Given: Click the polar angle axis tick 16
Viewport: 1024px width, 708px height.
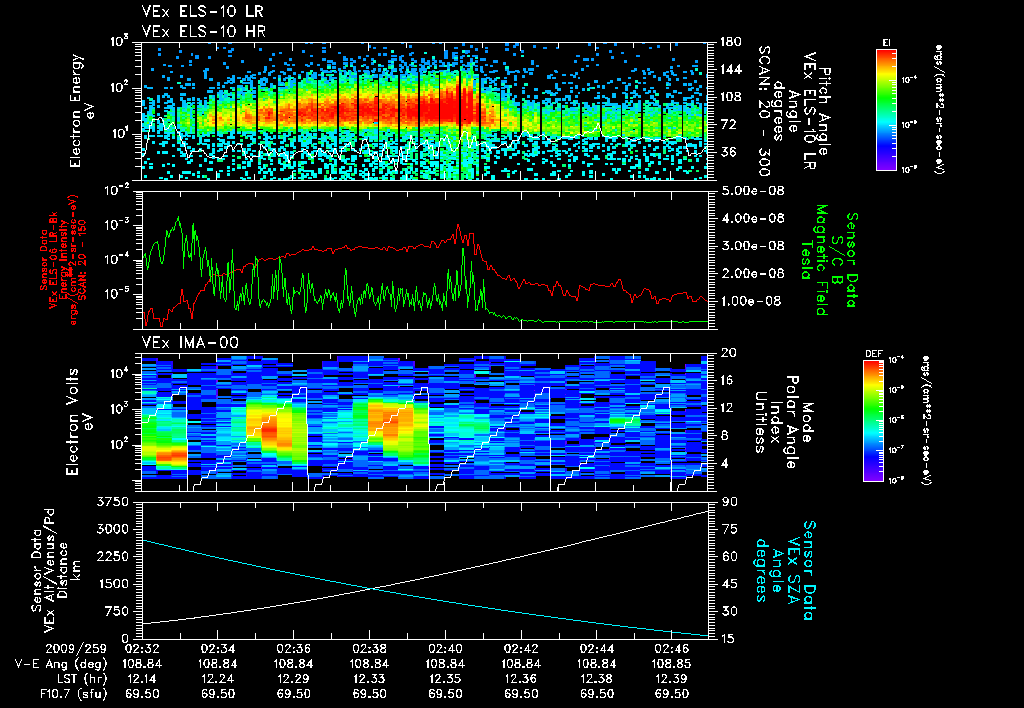Looking at the screenshot, I should click(x=727, y=380).
